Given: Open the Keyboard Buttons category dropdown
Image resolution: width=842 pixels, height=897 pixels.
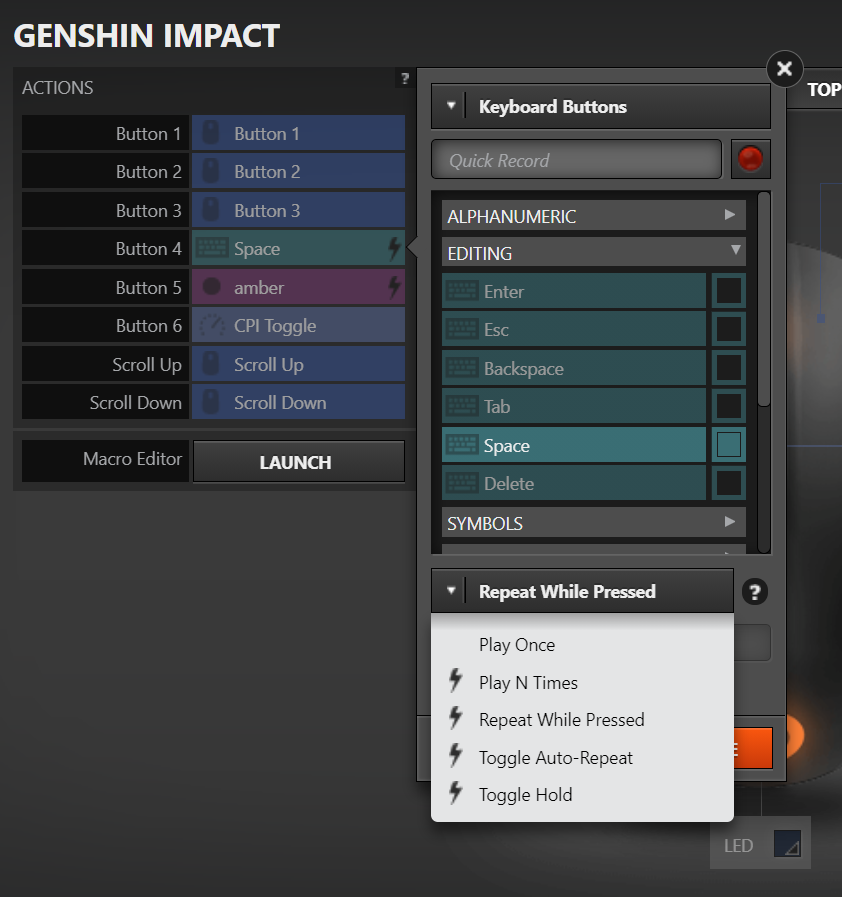Looking at the screenshot, I should 601,106.
